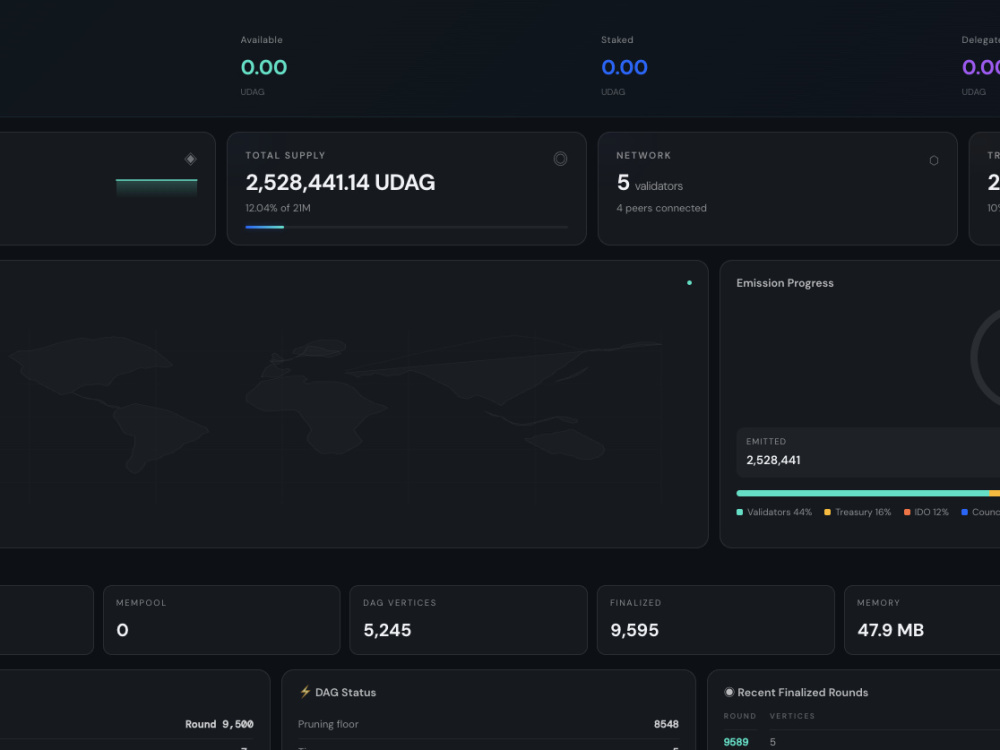The image size is (1000, 750).
Task: Click the lightning bolt icon beside DAG Status
Action: tap(305, 691)
